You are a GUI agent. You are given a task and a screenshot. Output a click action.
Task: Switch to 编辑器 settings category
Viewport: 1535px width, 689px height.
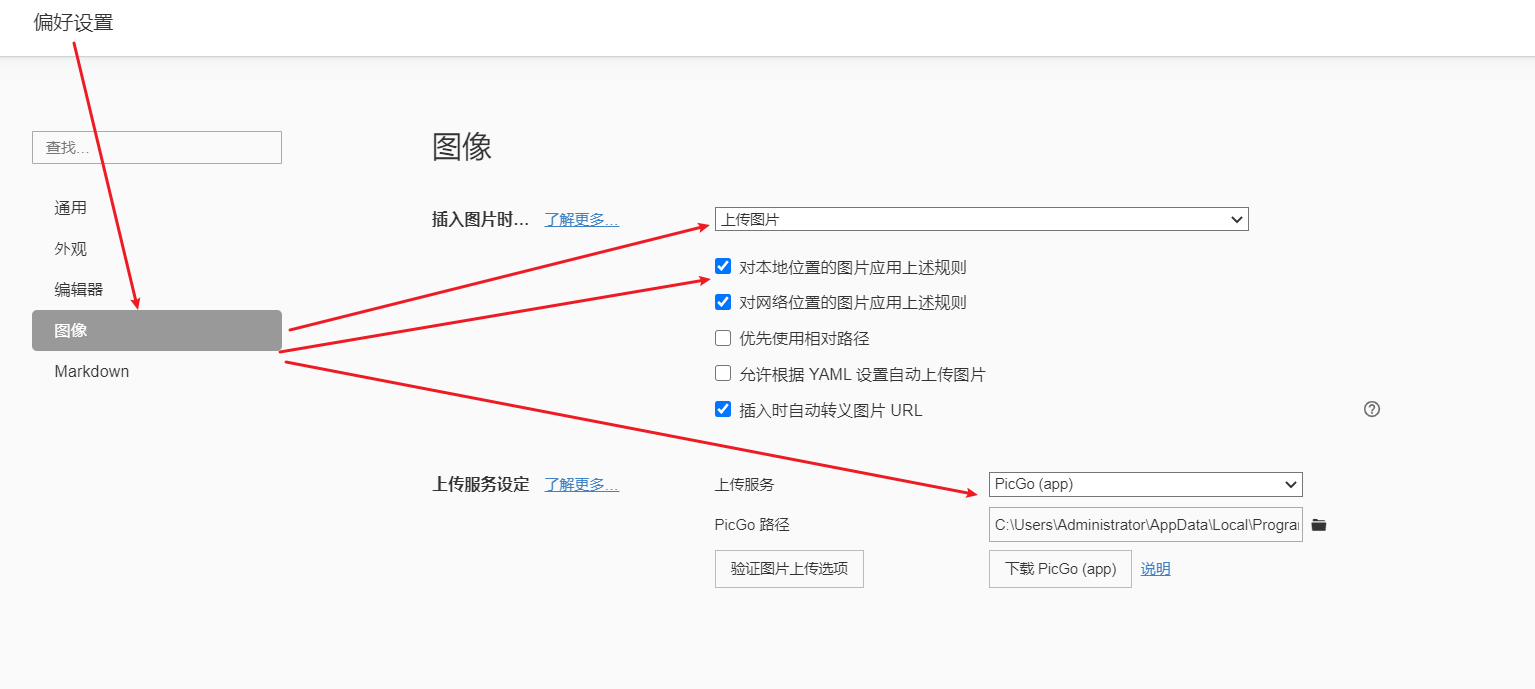point(79,290)
